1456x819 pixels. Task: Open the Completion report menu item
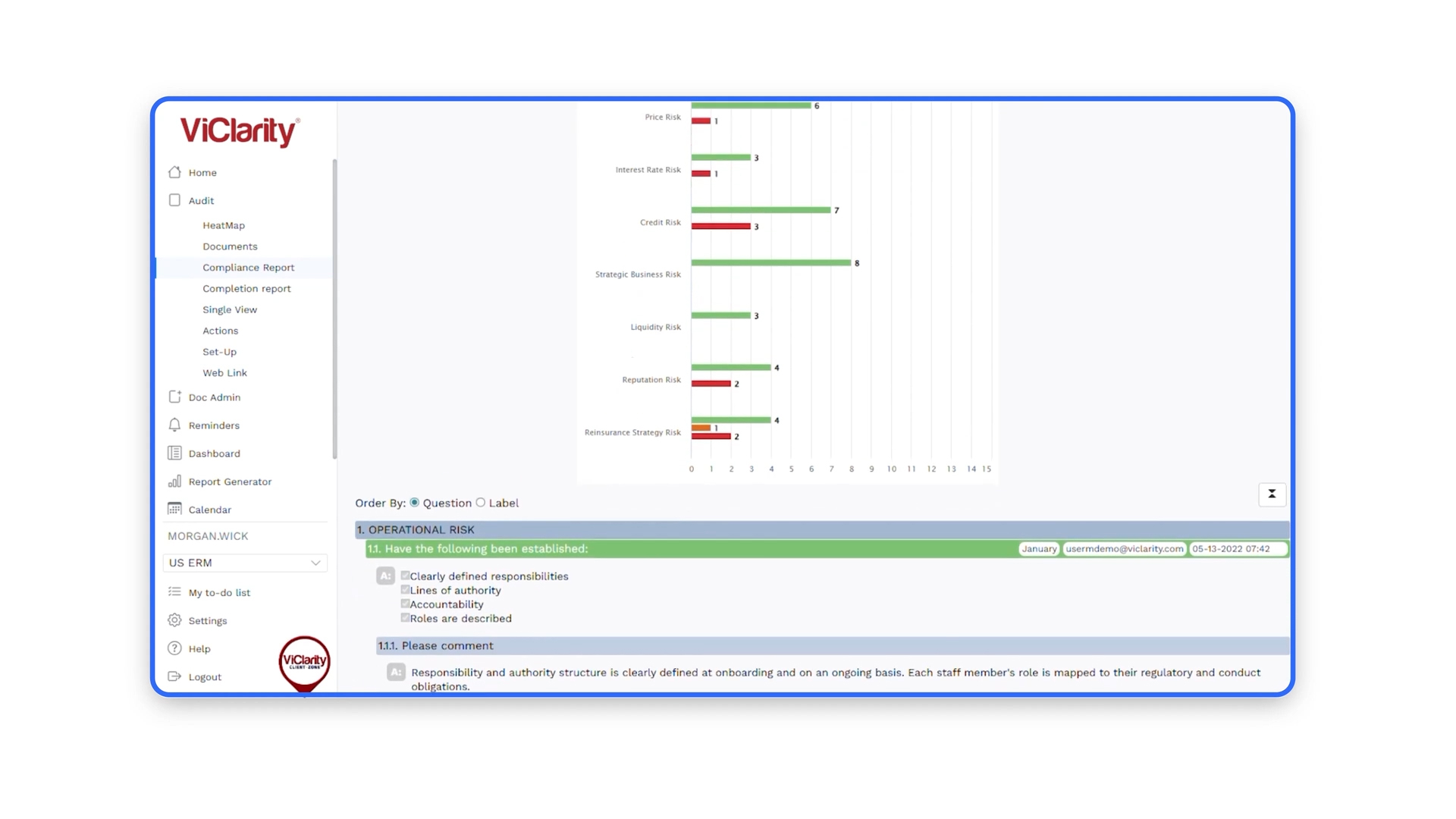tap(246, 288)
